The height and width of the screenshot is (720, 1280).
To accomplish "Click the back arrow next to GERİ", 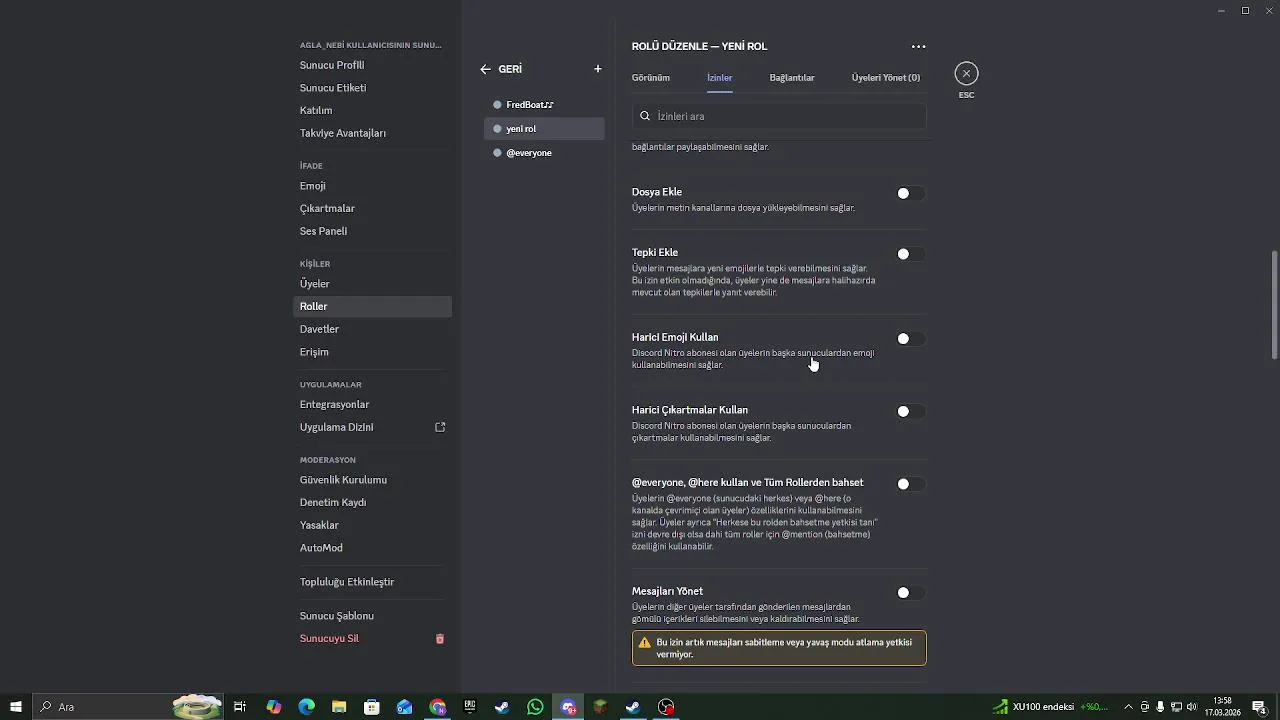I will coord(485,69).
